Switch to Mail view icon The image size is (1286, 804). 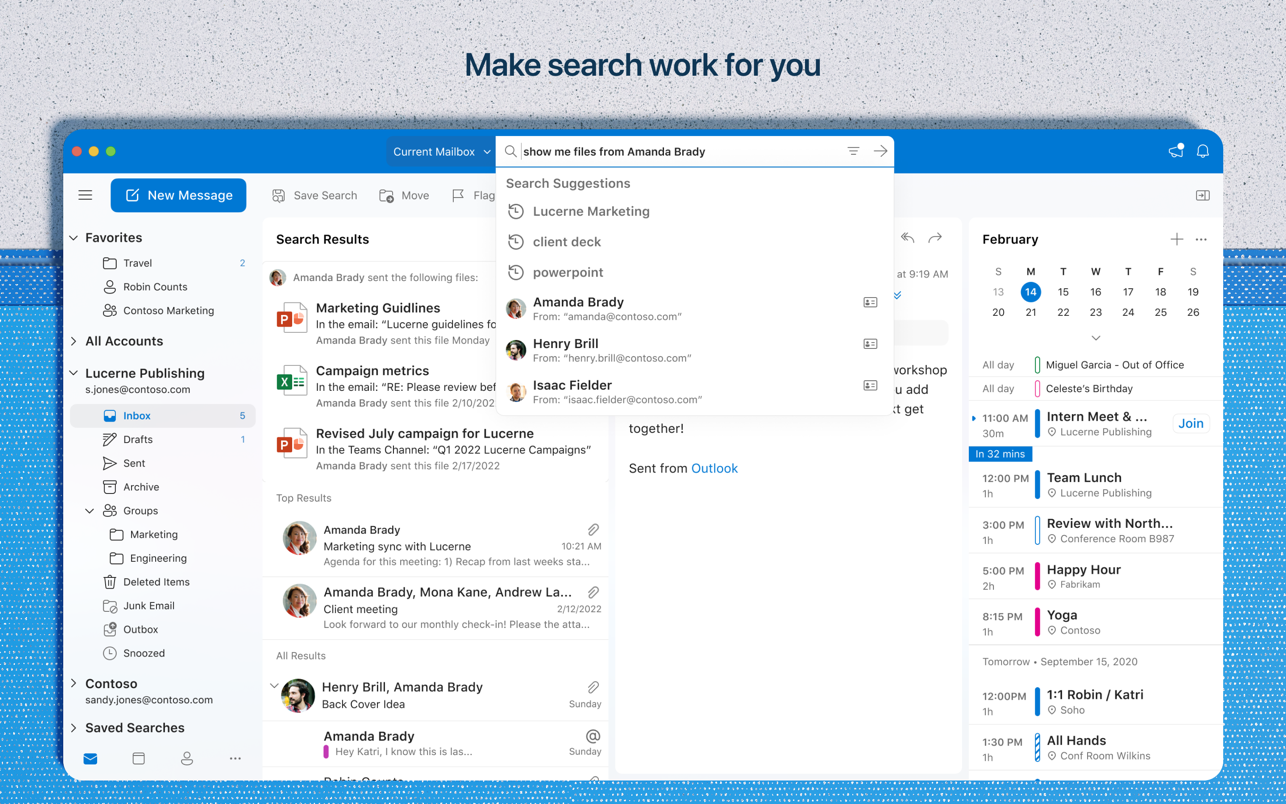tap(90, 759)
